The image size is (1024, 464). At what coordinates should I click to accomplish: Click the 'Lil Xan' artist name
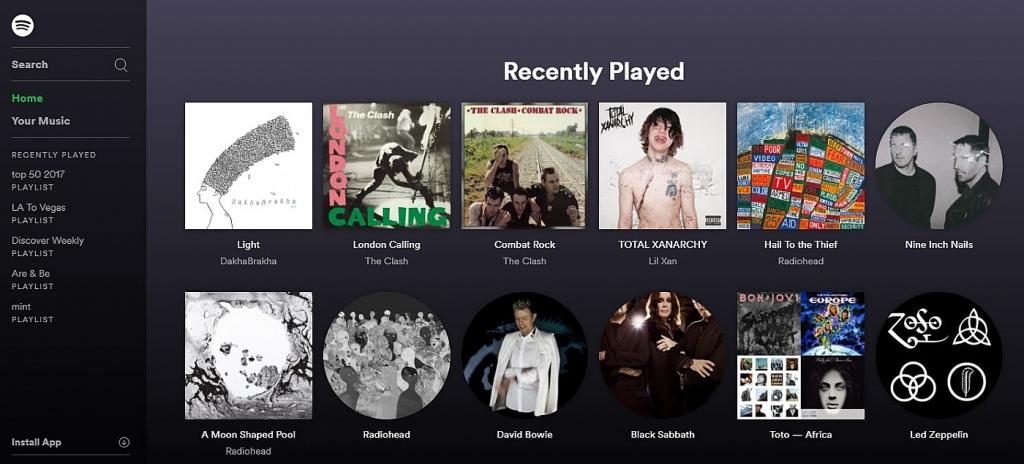point(662,261)
